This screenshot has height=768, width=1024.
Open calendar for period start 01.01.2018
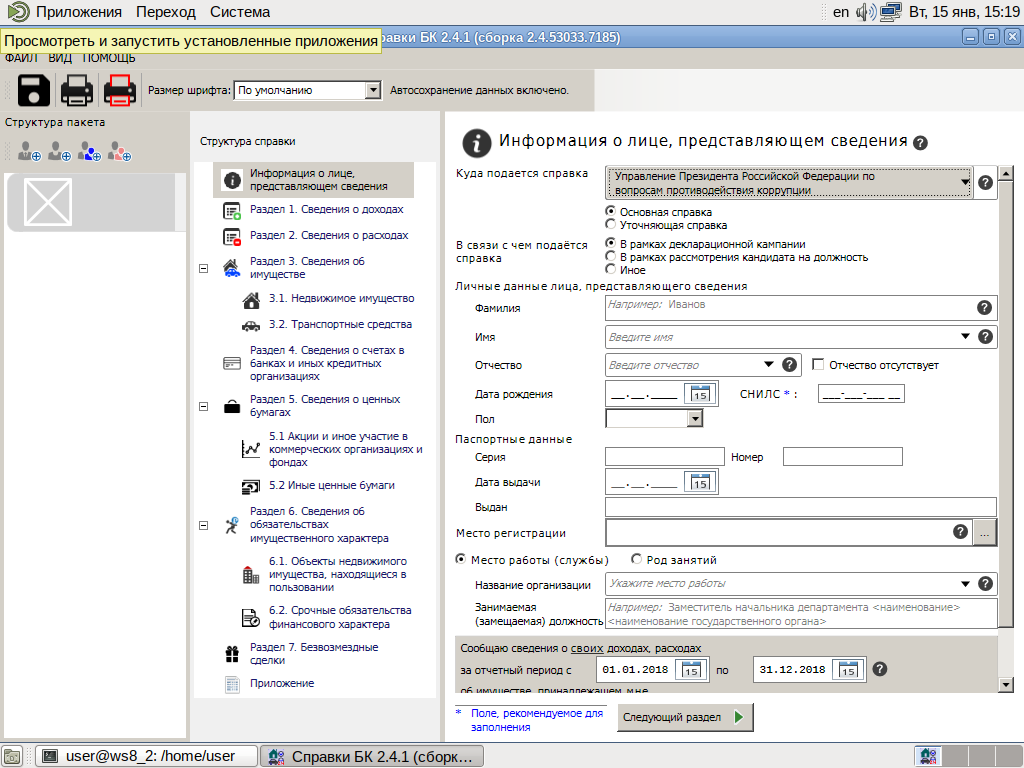point(691,669)
